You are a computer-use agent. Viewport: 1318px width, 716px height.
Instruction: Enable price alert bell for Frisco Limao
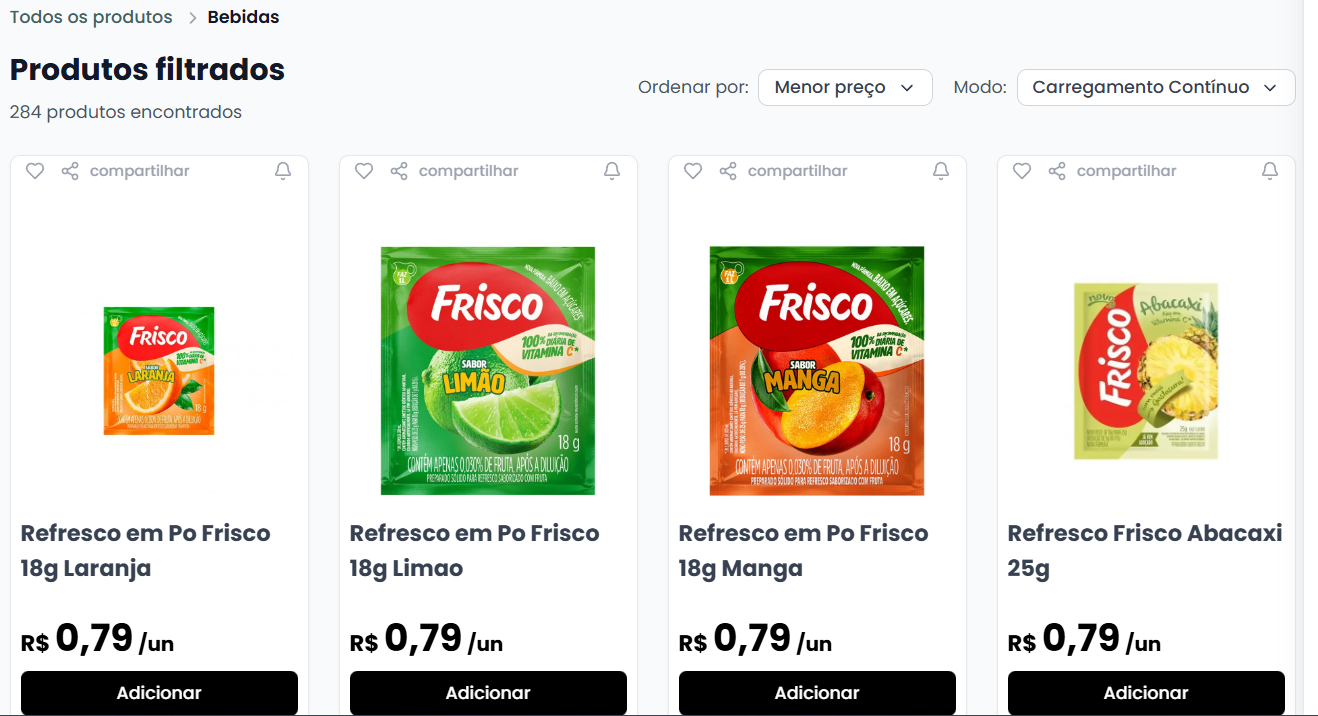click(612, 171)
